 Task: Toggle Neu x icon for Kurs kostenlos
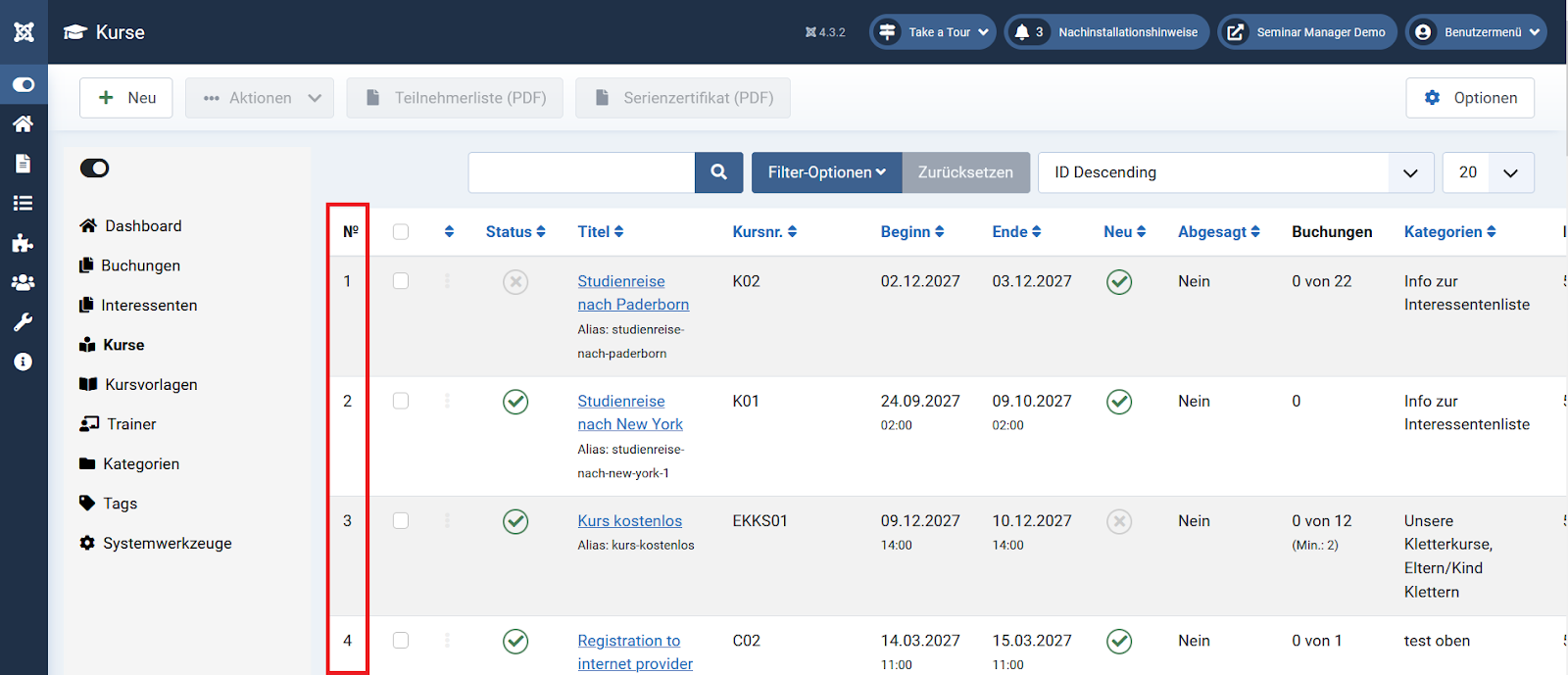[1119, 521]
